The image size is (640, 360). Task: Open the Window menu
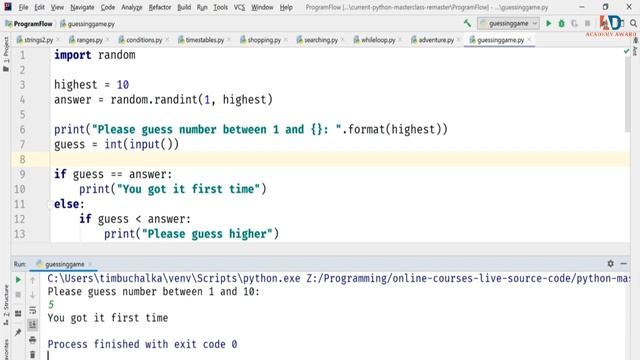coord(262,7)
